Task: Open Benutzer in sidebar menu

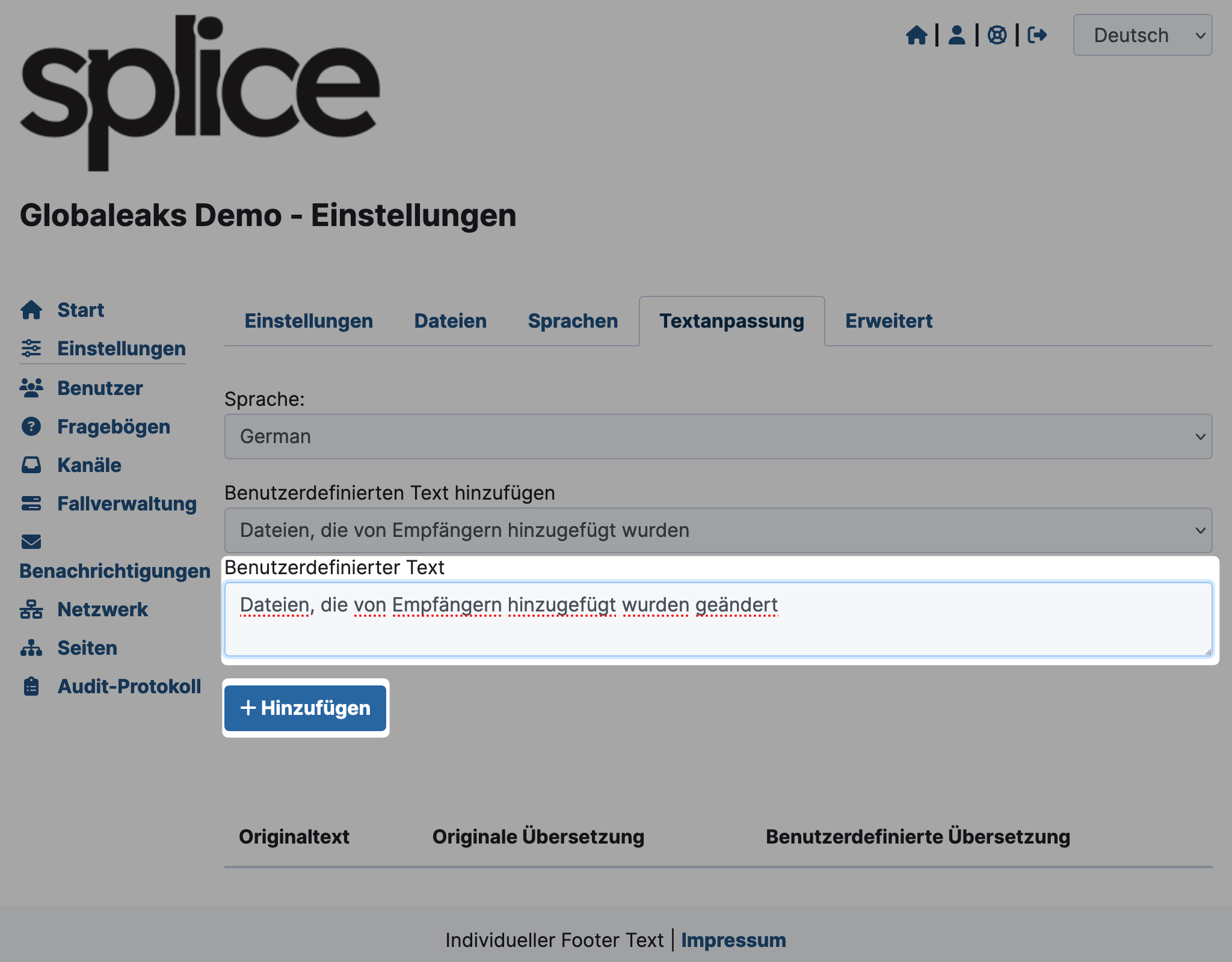Action: pyautogui.click(x=100, y=388)
